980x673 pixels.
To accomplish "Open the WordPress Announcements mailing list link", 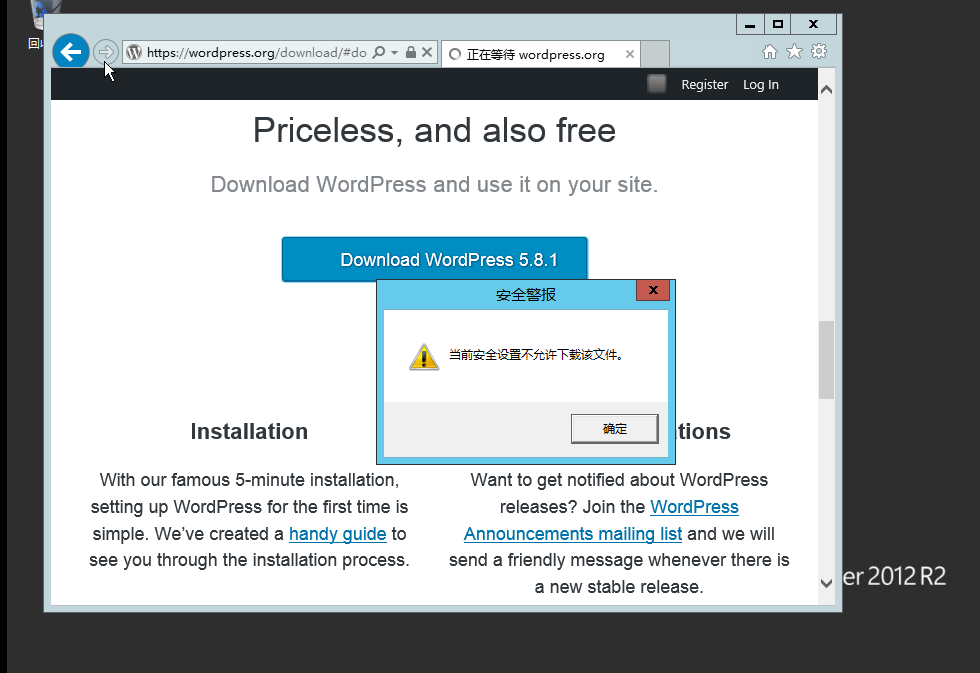I will [x=572, y=533].
